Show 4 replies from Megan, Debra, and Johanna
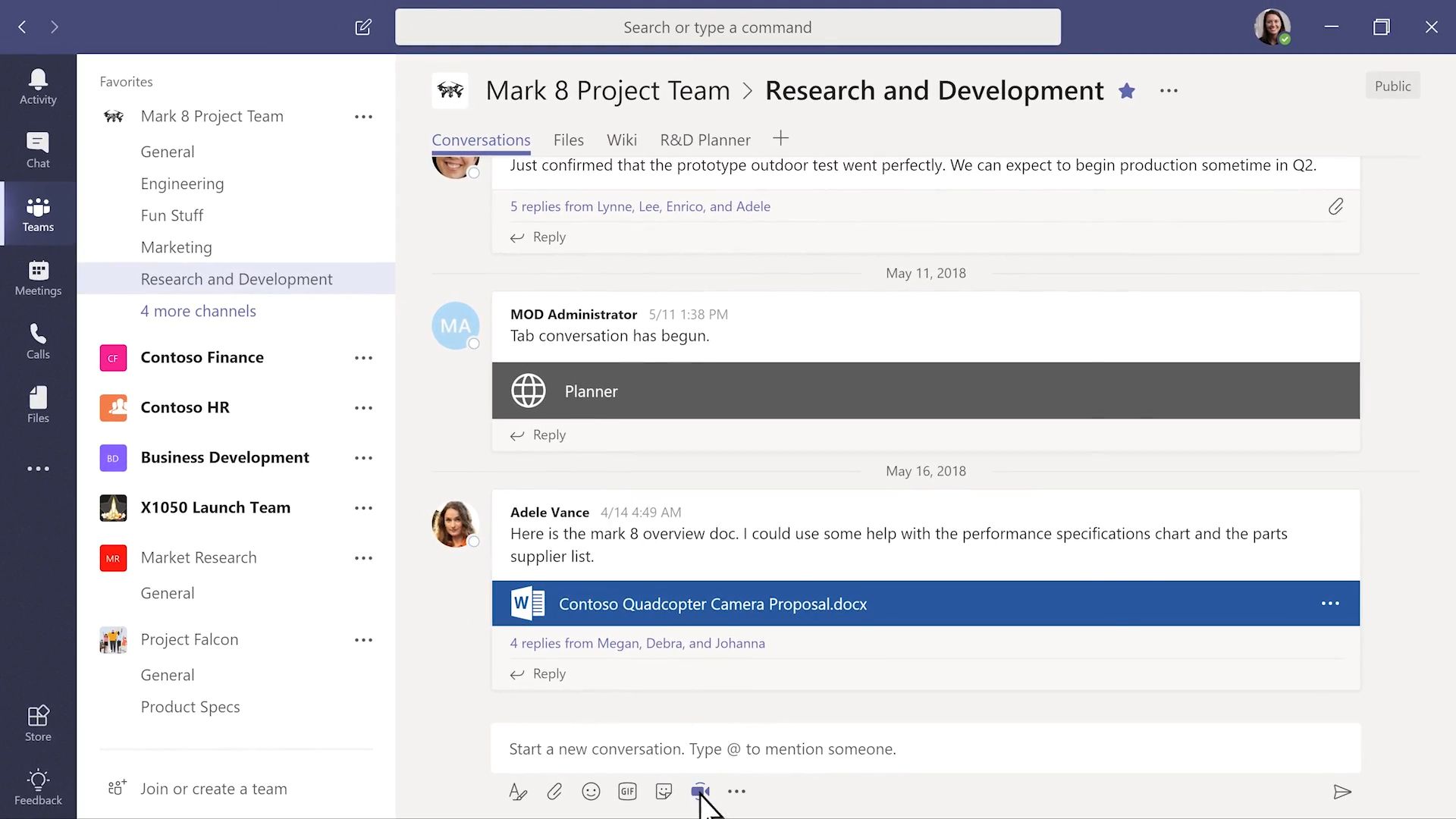 637,642
